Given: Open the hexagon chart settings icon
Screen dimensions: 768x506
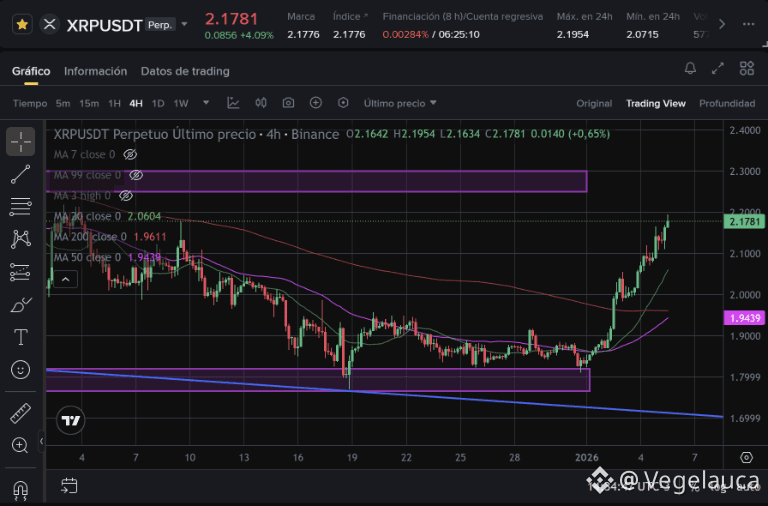Looking at the screenshot, I should (x=343, y=103).
